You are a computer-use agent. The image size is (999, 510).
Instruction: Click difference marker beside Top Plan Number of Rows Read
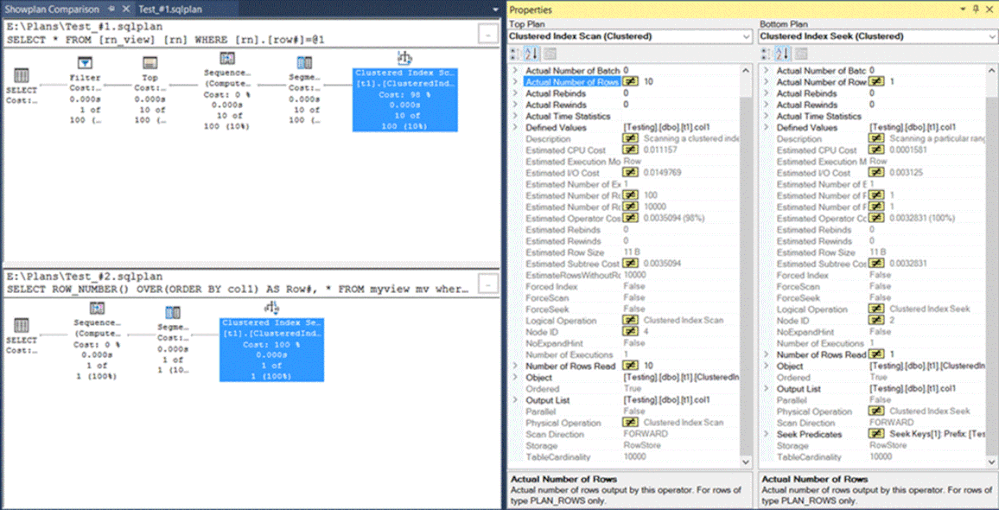pos(630,366)
